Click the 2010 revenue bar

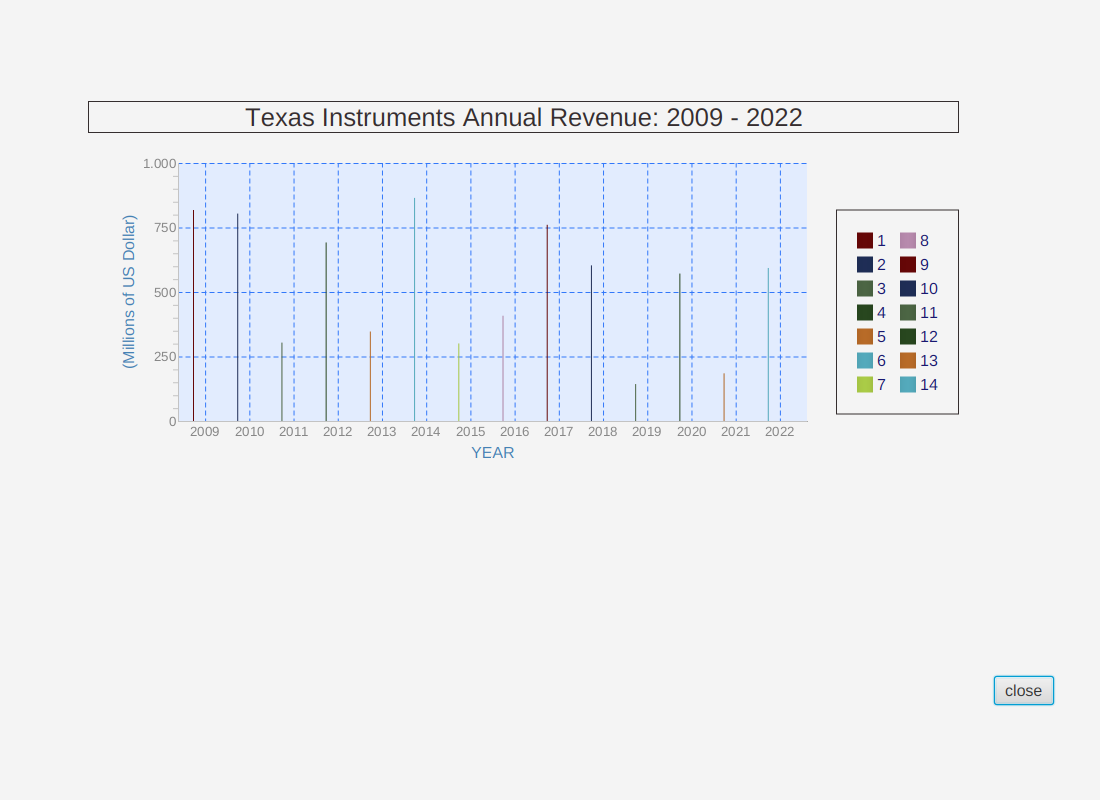click(238, 317)
